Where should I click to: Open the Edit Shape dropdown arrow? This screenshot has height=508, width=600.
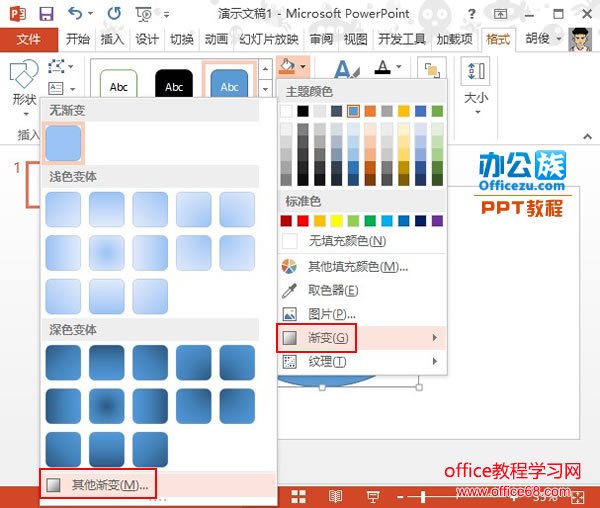[71, 67]
